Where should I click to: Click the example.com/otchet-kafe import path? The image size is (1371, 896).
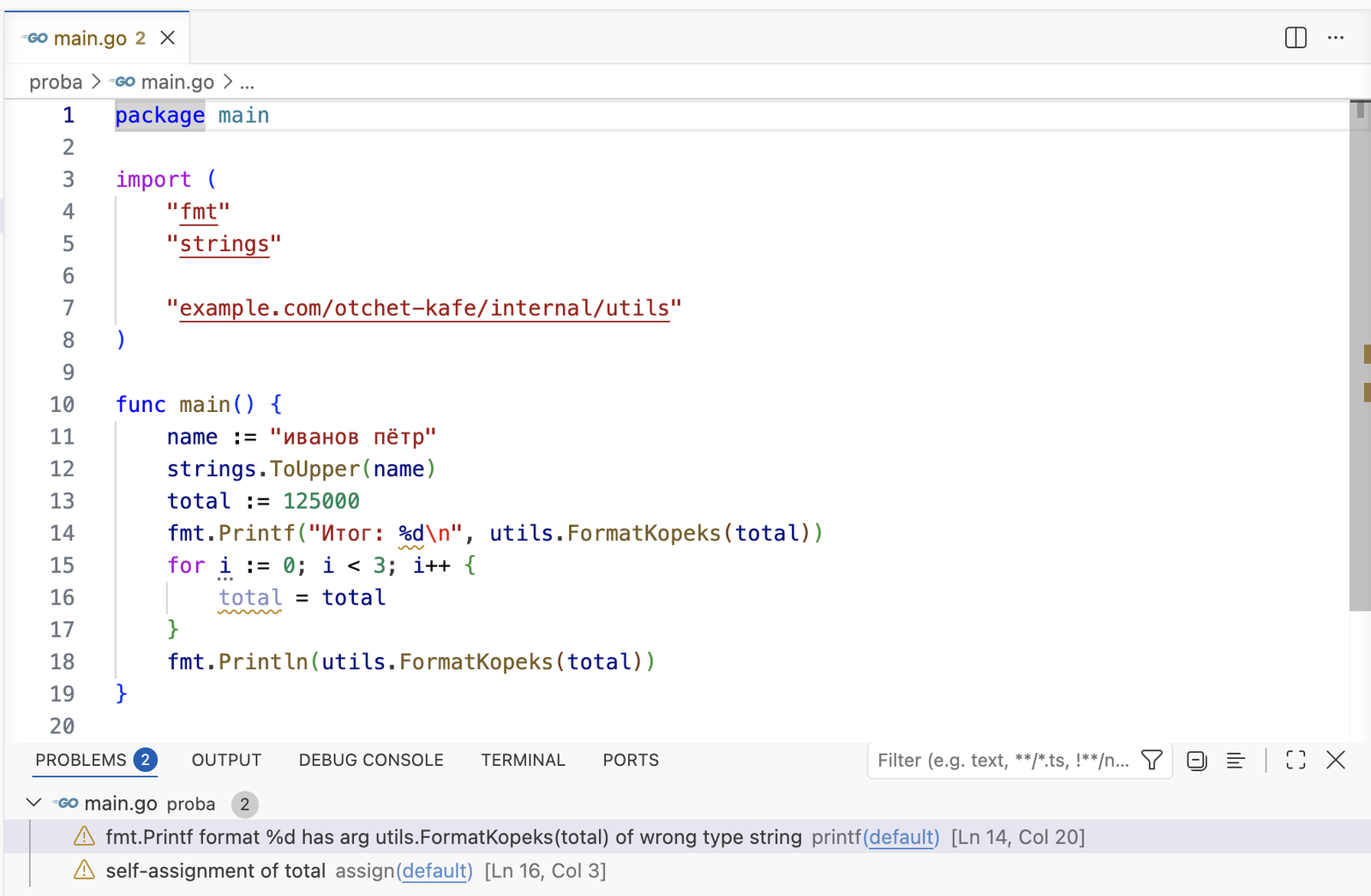424,308
